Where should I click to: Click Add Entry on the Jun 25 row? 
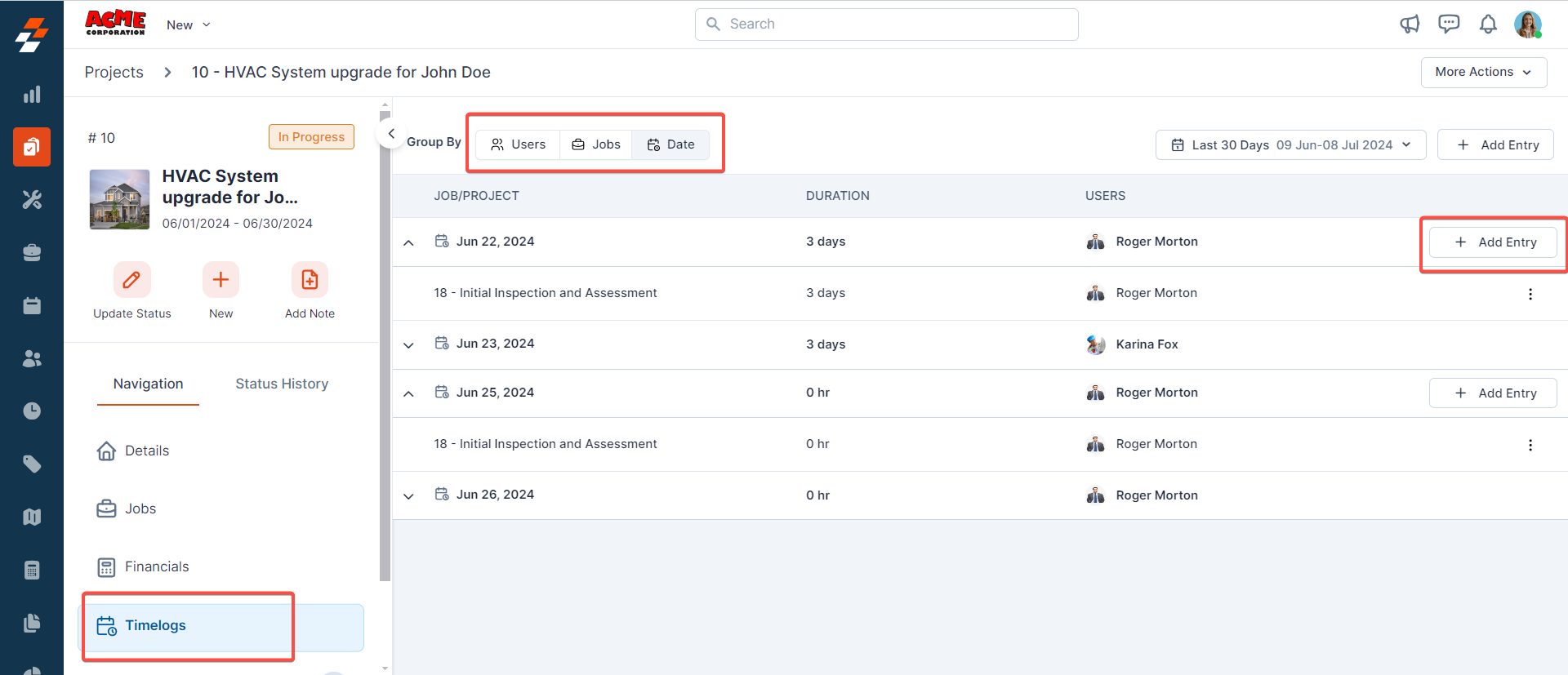(1493, 393)
